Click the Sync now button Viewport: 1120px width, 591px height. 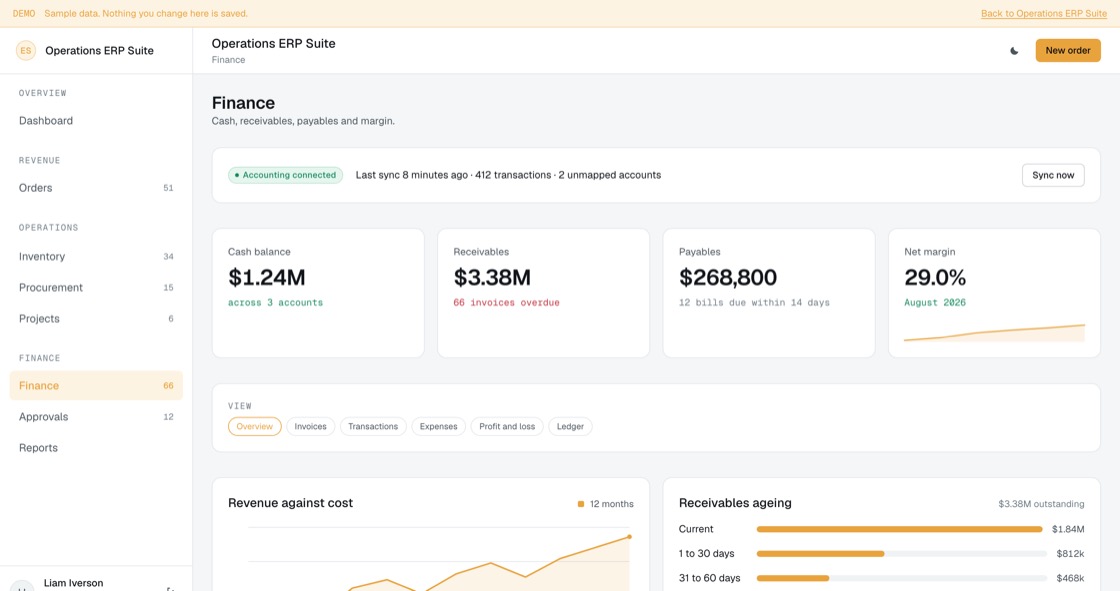(1053, 175)
